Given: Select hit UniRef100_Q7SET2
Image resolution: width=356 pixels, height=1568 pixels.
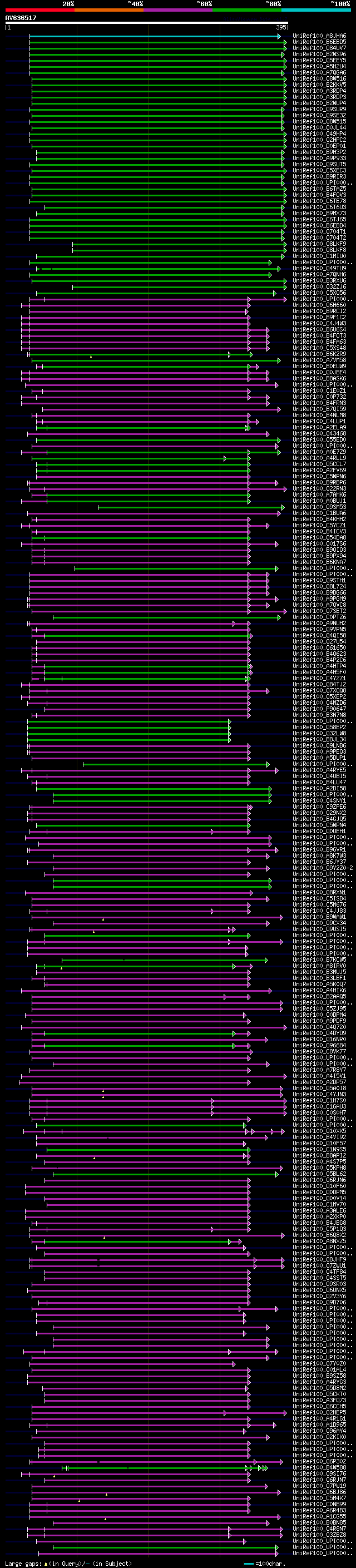Looking at the screenshot, I should click(319, 611).
